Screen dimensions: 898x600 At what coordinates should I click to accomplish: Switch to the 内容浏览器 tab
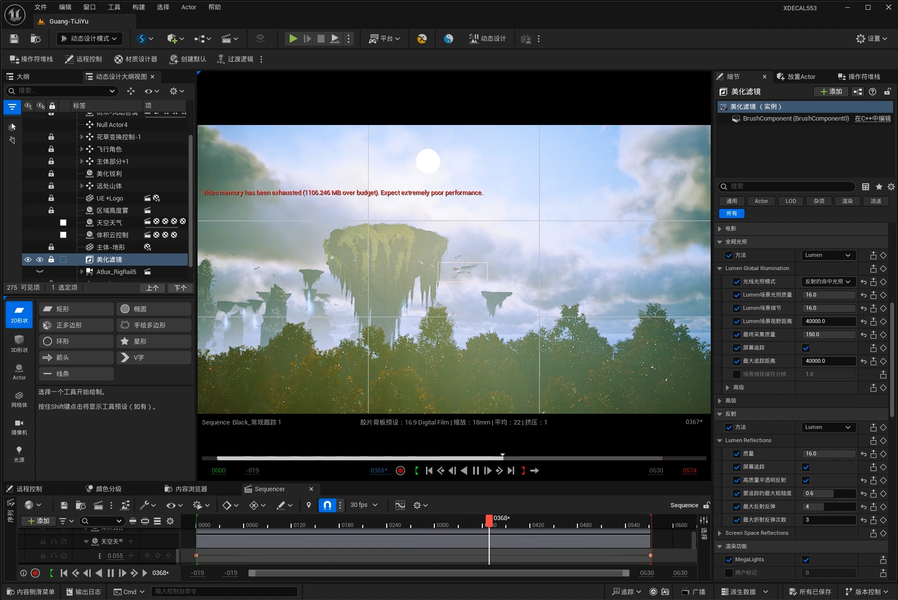click(x=186, y=489)
